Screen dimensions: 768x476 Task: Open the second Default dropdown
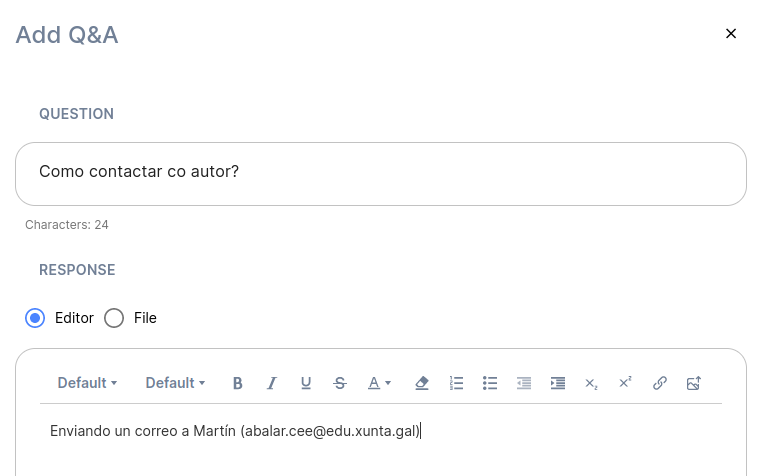point(175,383)
